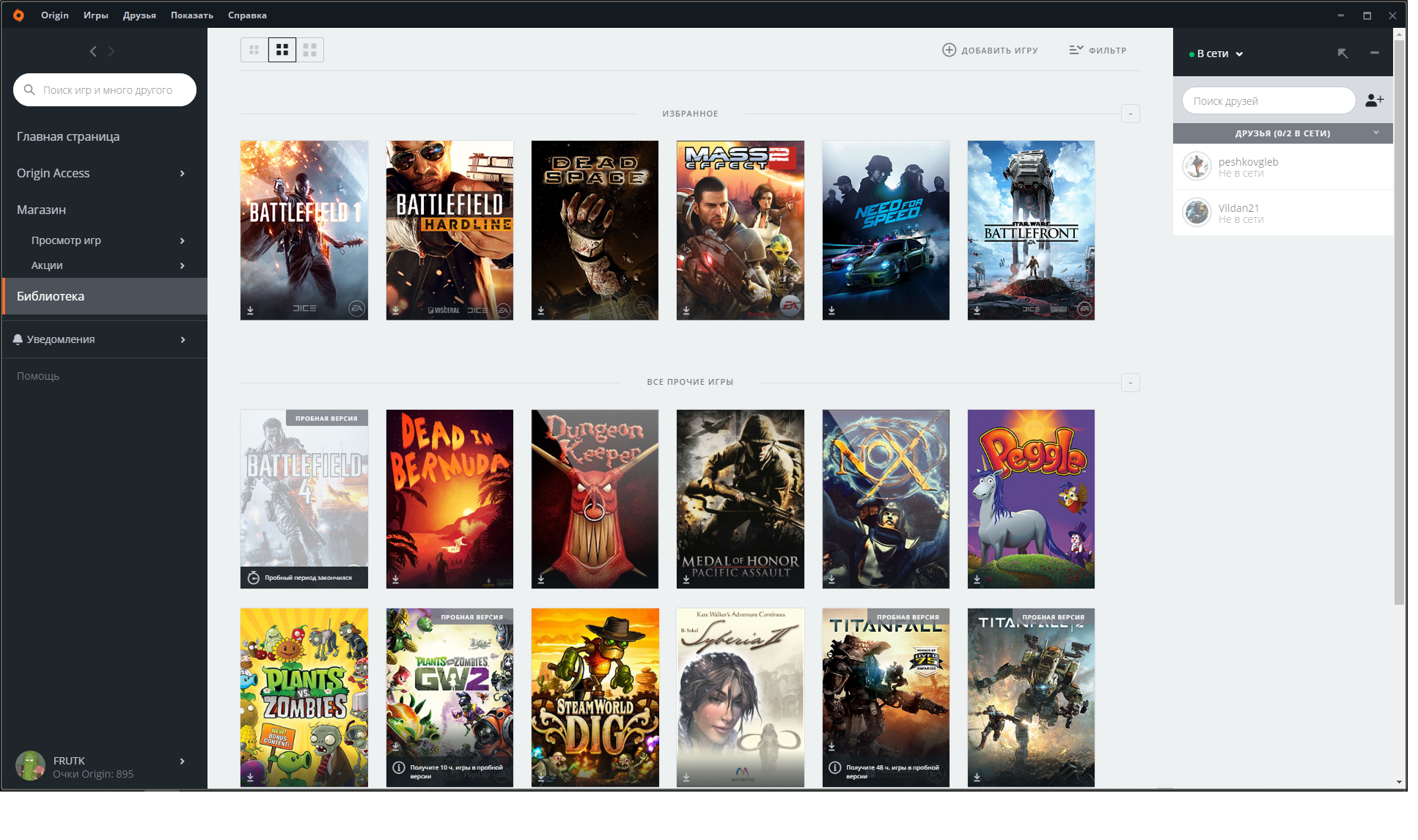Viewport: 1418px width, 840px height.
Task: Open the Origin menu
Action: click(x=55, y=15)
